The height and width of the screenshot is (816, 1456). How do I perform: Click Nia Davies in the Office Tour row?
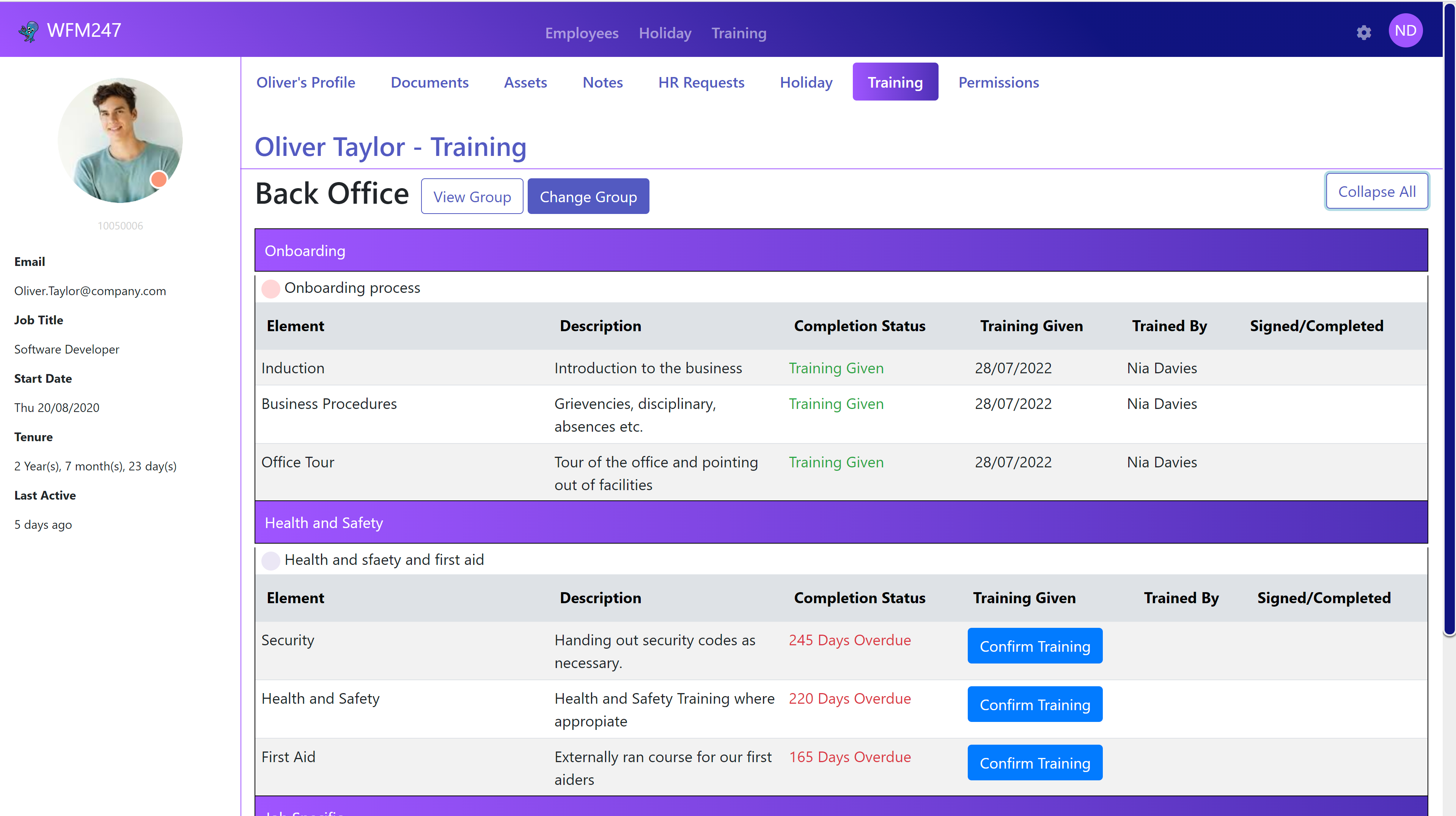click(1162, 462)
